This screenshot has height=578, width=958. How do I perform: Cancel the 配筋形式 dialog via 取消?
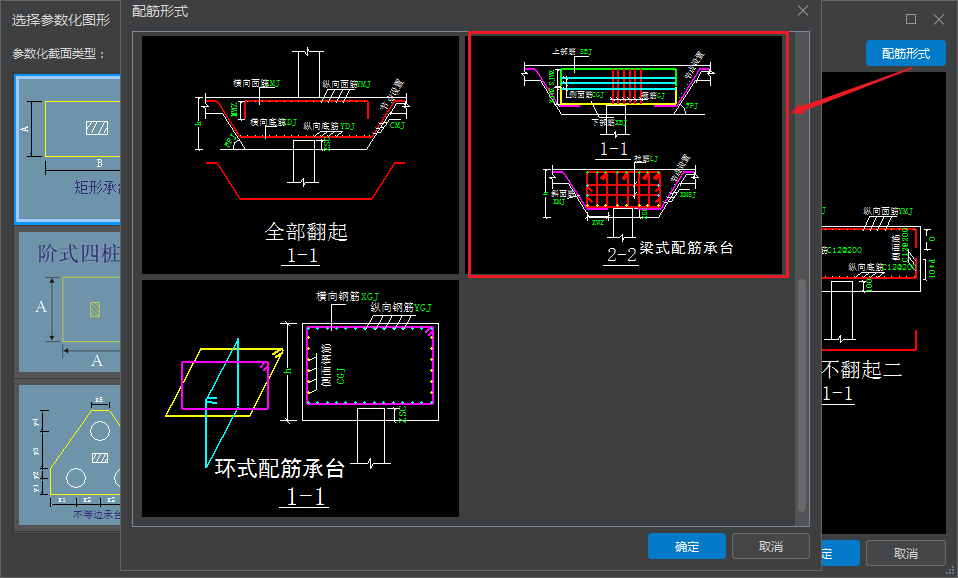click(x=771, y=546)
